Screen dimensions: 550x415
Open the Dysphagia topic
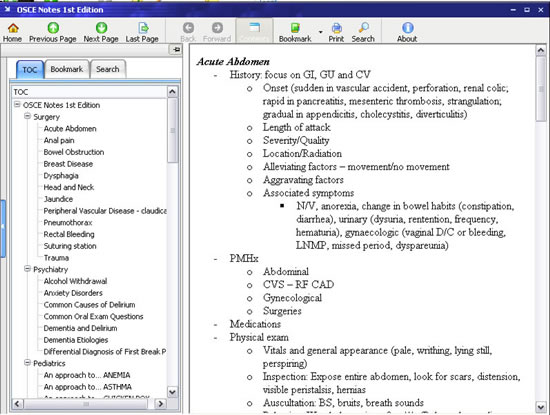pos(61,176)
